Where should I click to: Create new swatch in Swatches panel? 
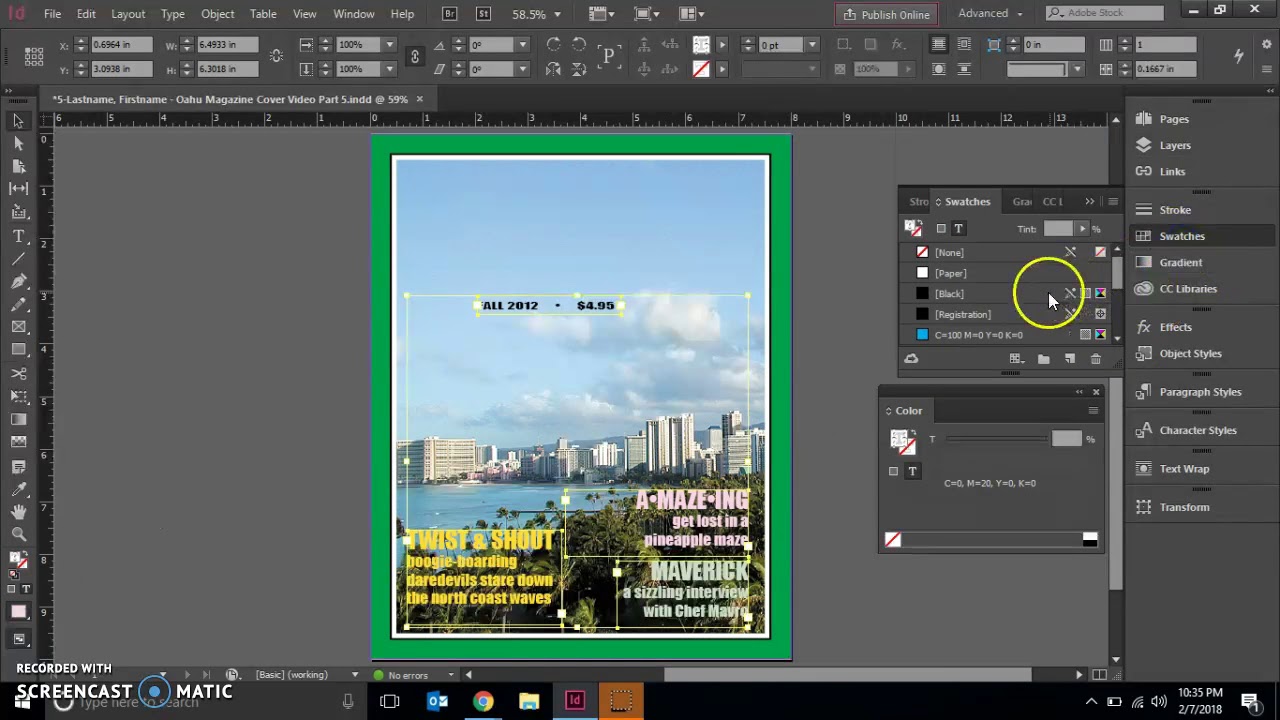1069,359
